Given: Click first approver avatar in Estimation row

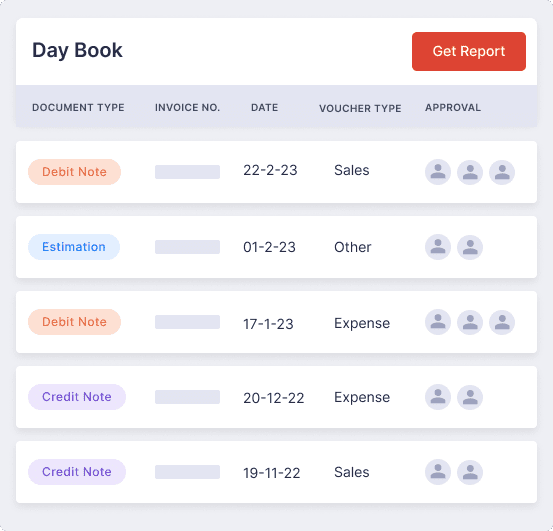Looking at the screenshot, I should [x=438, y=247].
